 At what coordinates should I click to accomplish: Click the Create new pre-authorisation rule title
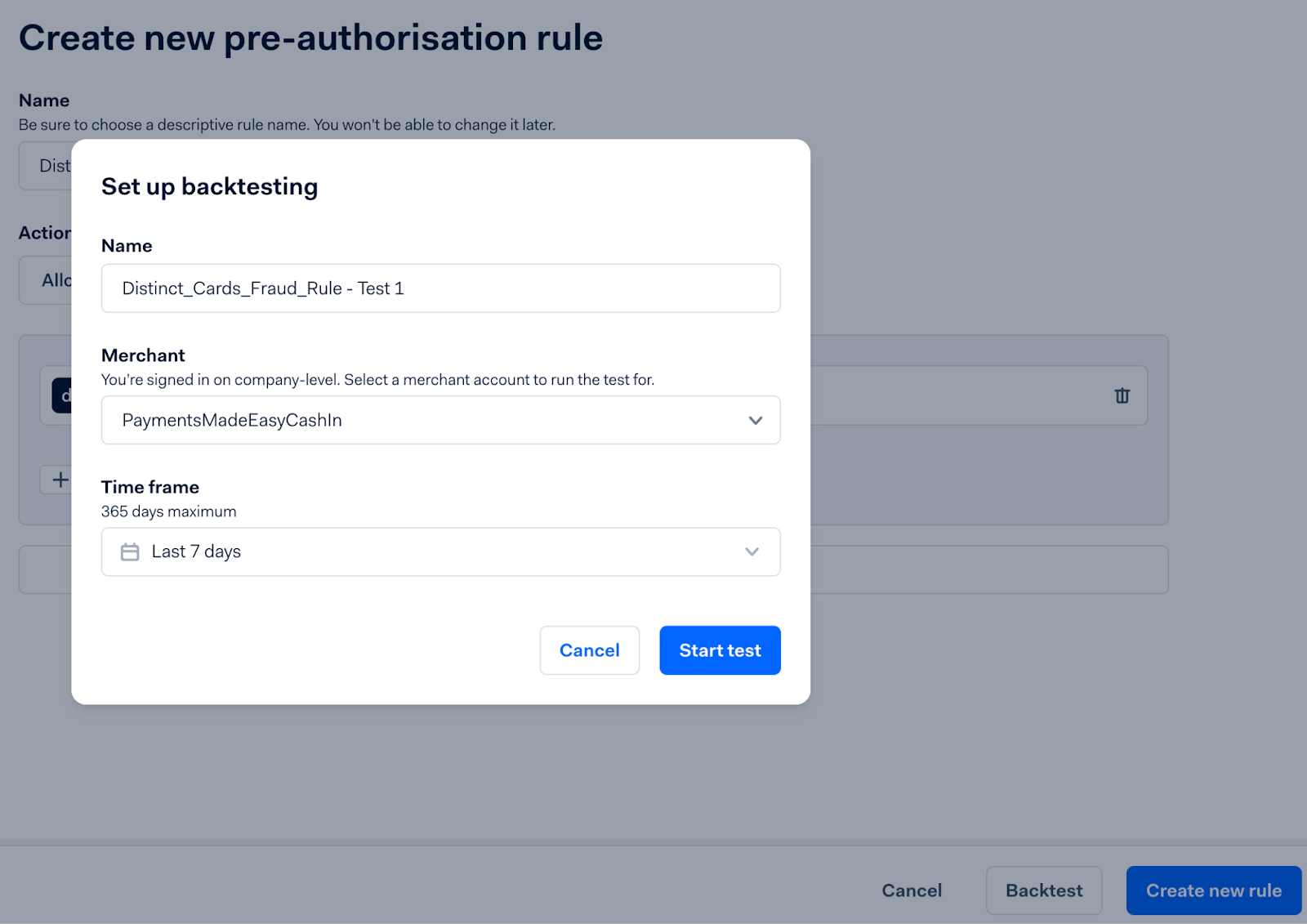coord(311,38)
